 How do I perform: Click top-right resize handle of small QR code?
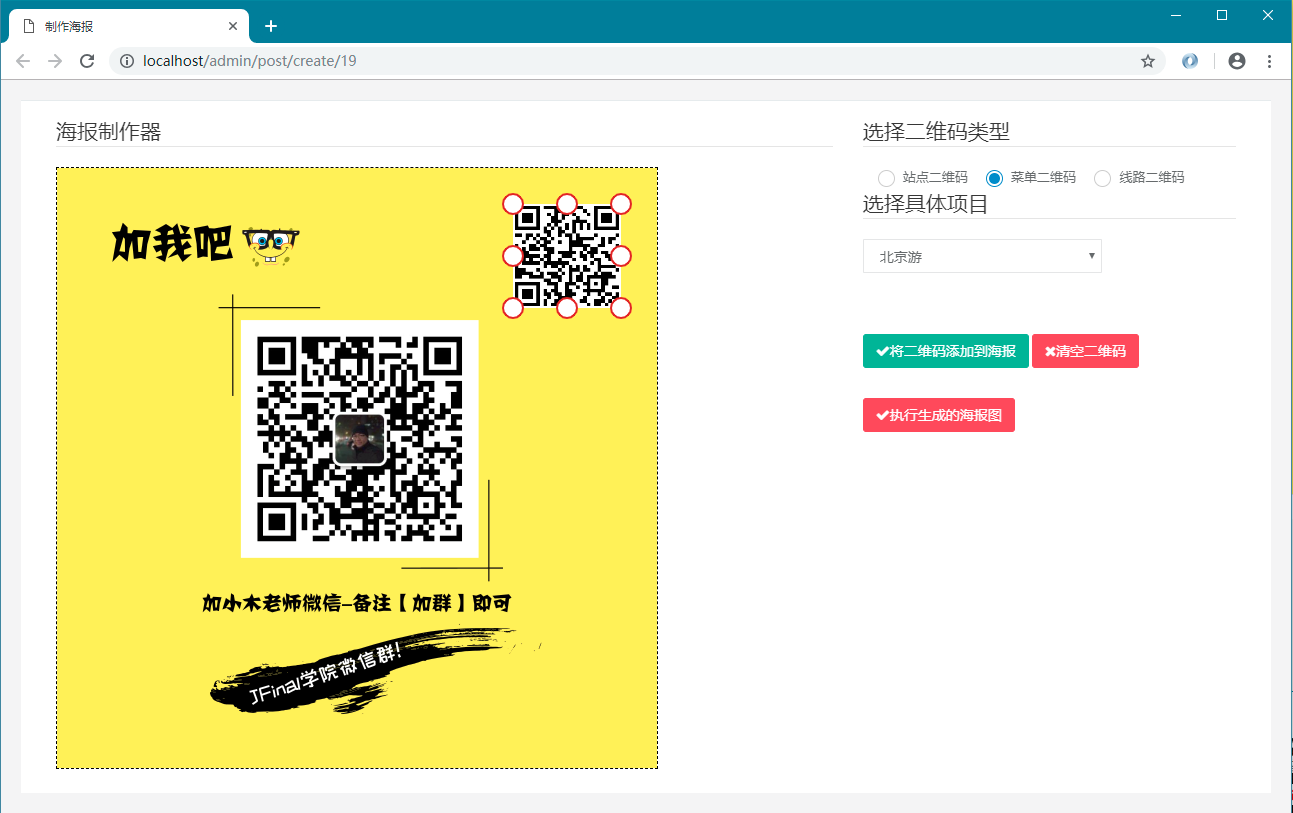click(x=621, y=204)
